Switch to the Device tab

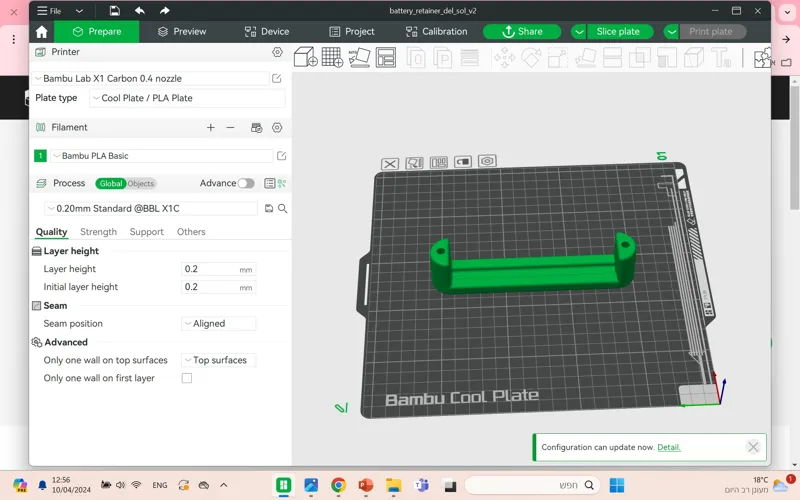267,32
